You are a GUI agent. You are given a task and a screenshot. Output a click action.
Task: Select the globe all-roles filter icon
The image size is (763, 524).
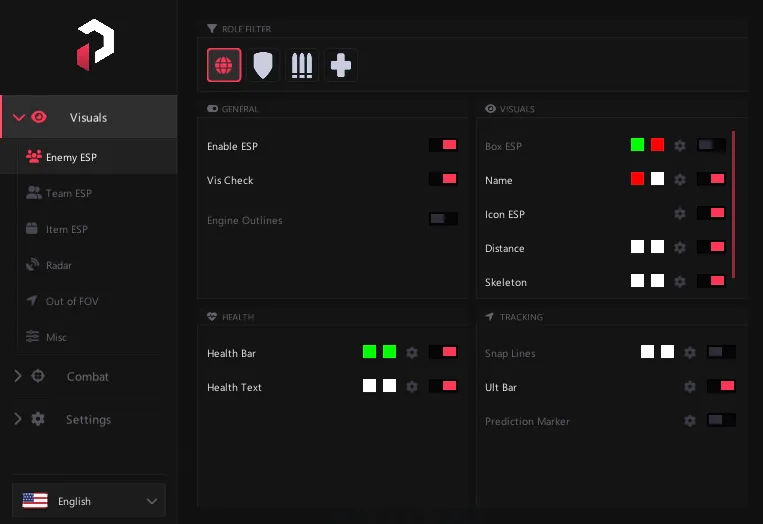[224, 65]
